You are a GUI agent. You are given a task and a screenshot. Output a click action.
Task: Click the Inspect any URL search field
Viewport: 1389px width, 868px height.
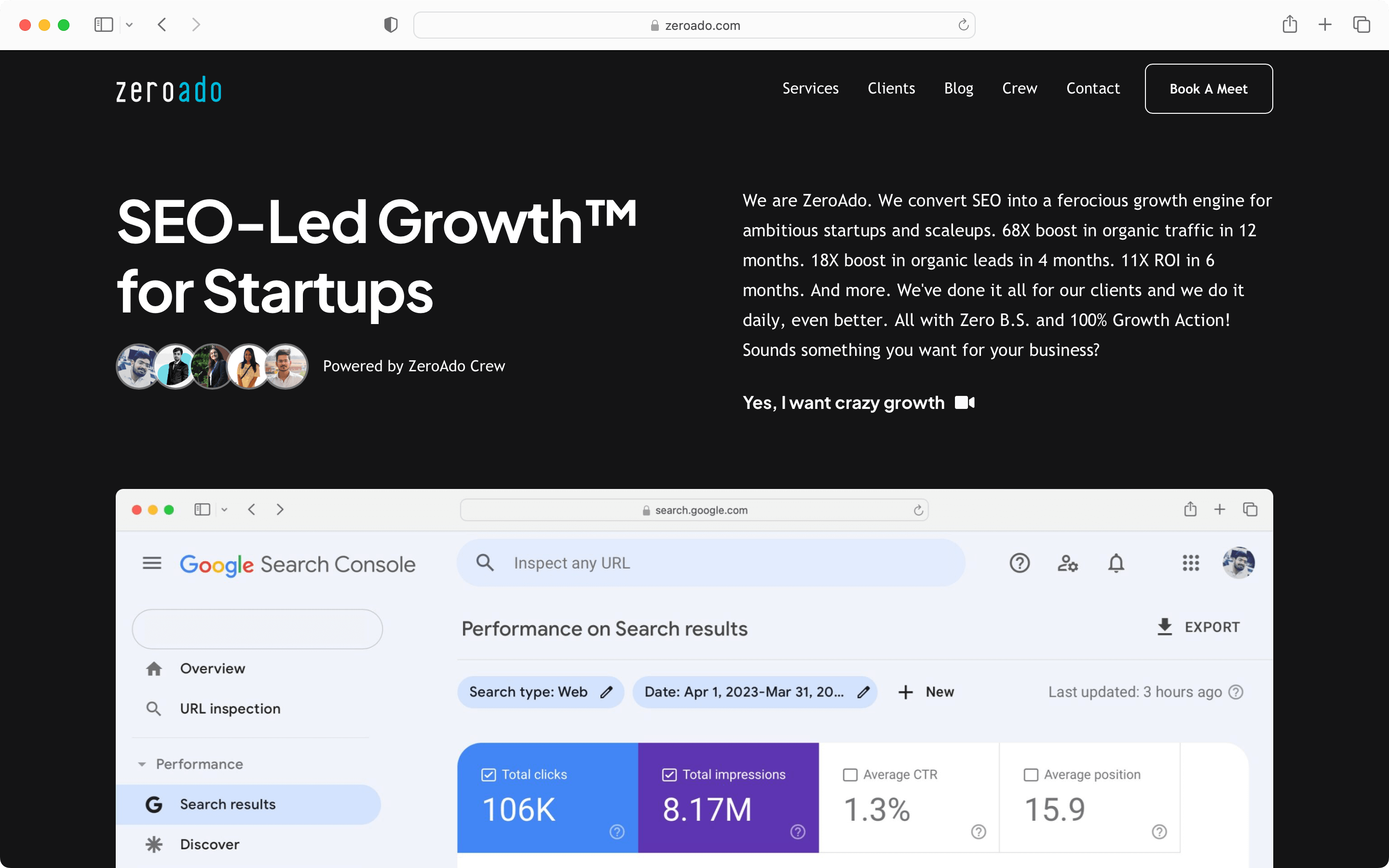(x=710, y=563)
